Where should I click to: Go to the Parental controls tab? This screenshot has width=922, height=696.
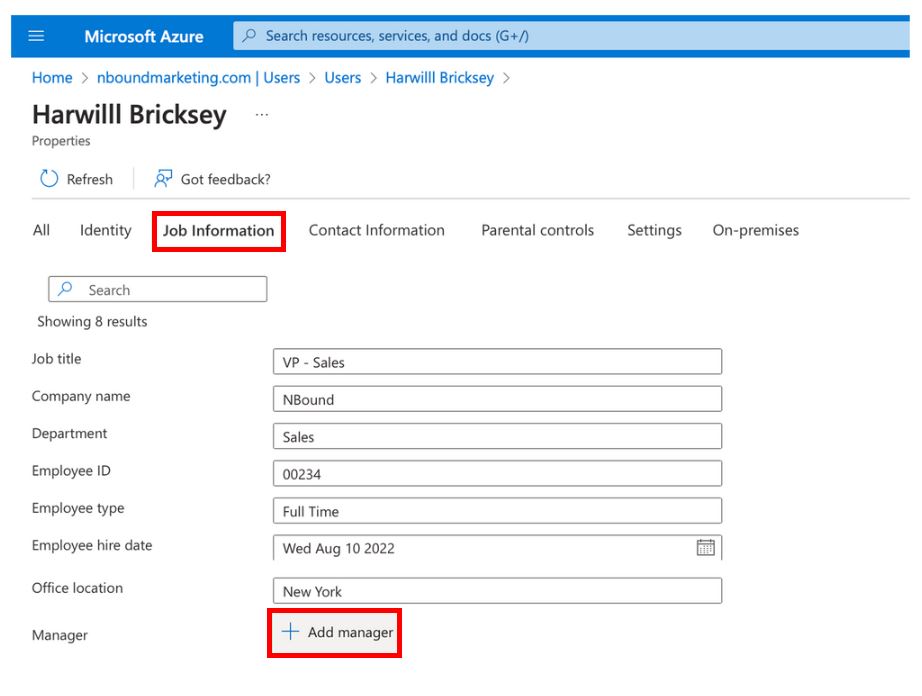coord(537,230)
